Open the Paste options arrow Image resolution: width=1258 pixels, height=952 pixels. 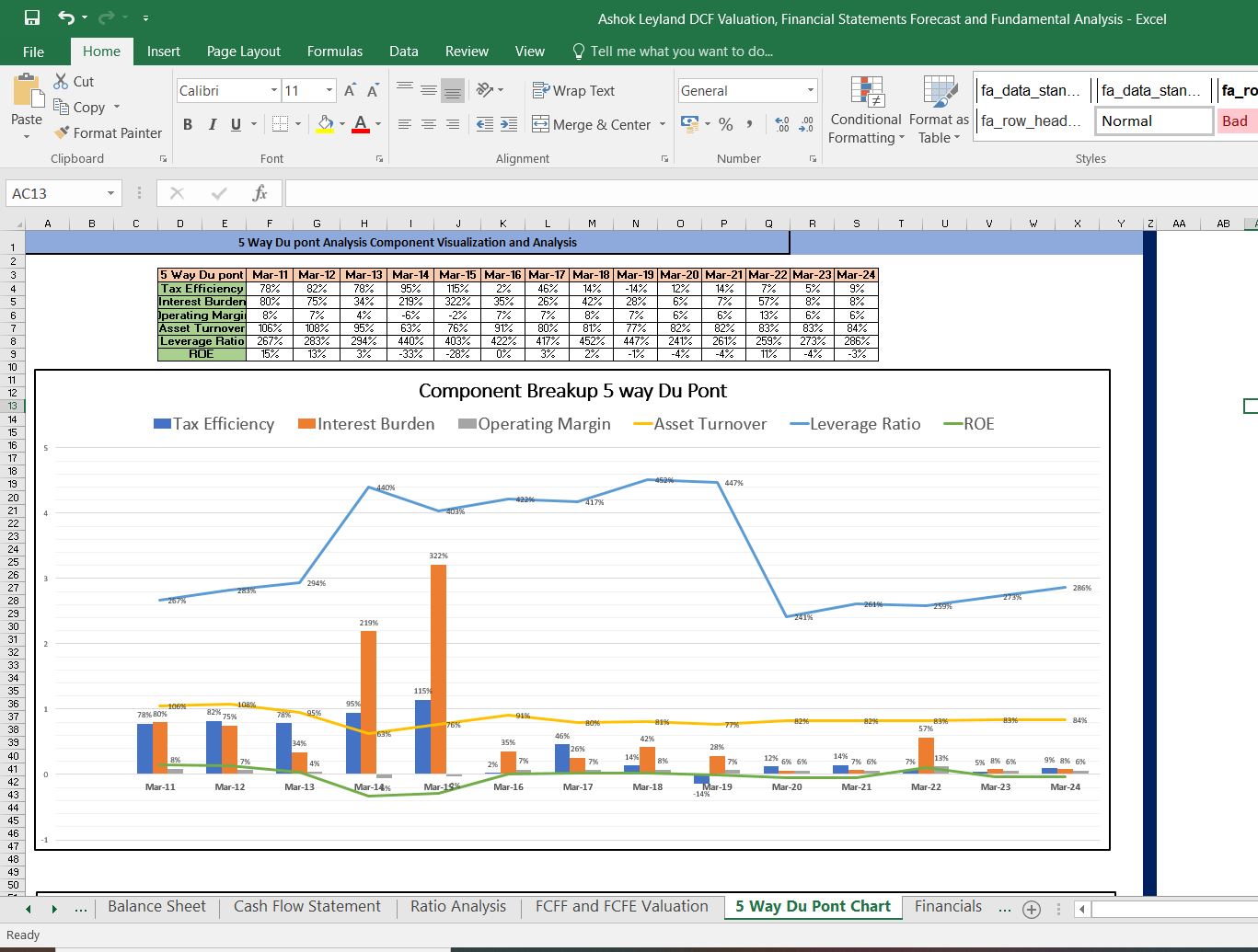click(x=27, y=136)
